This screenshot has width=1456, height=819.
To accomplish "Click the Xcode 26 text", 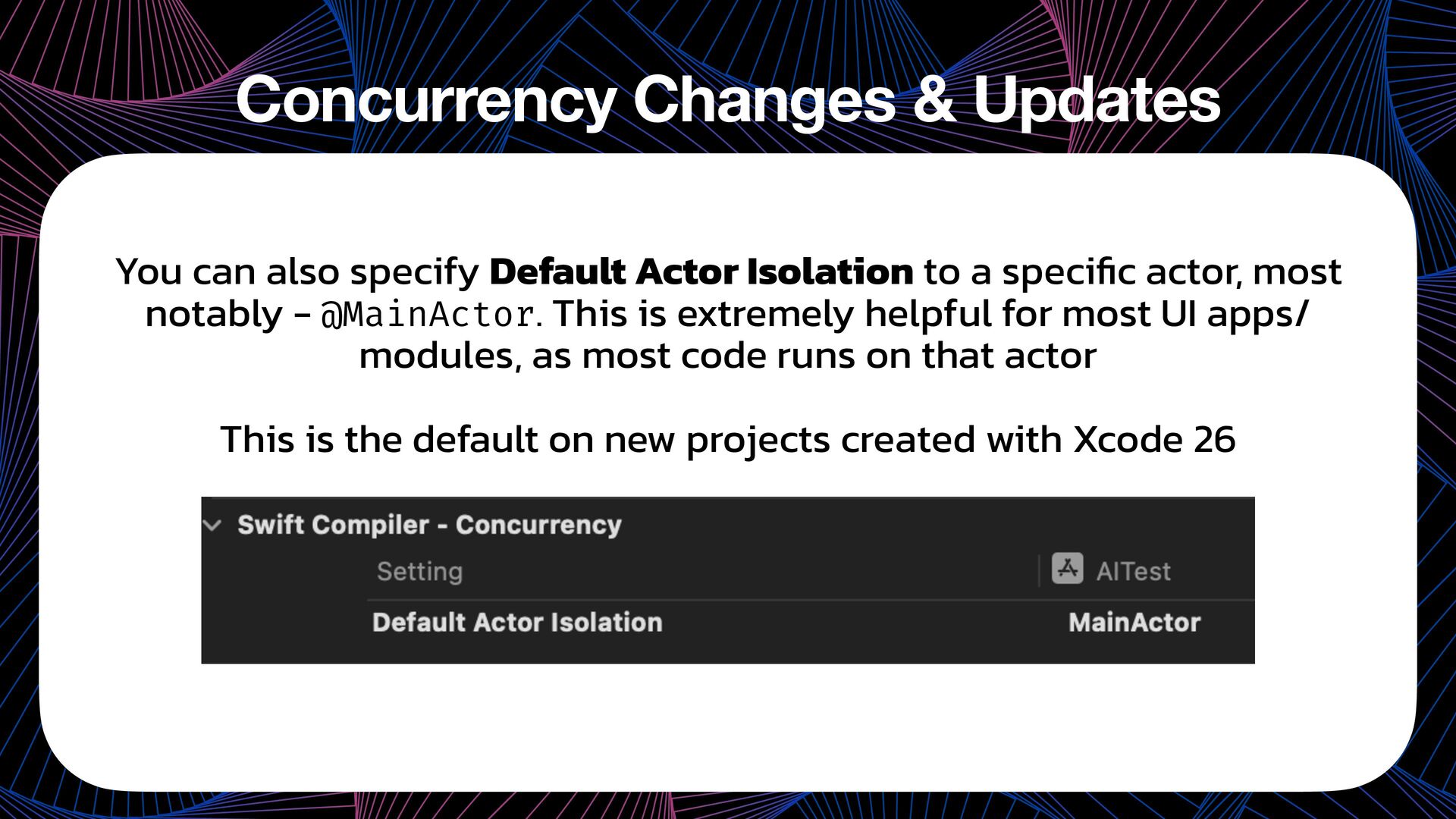I will coord(1154,440).
